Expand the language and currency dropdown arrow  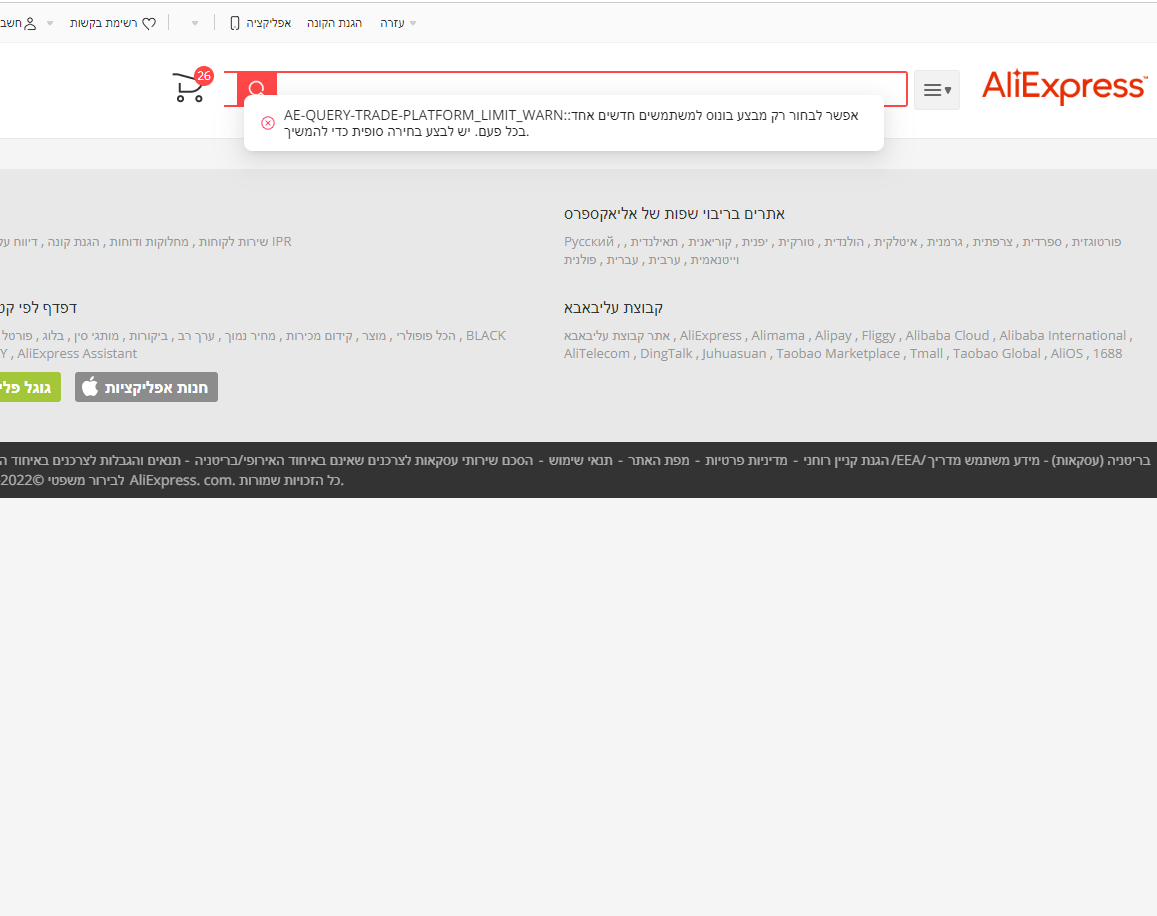click(x=195, y=24)
